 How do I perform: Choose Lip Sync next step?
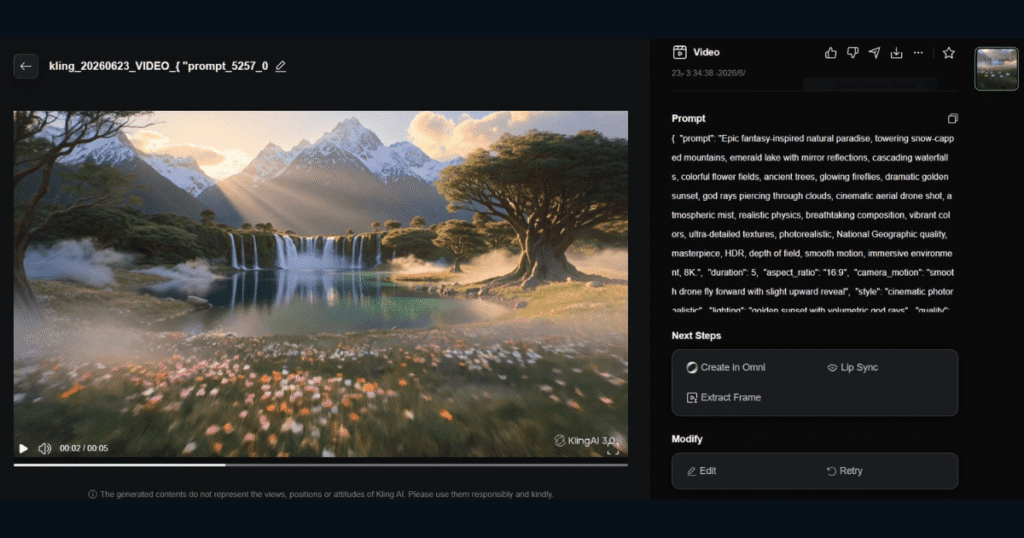pyautogui.click(x=852, y=368)
